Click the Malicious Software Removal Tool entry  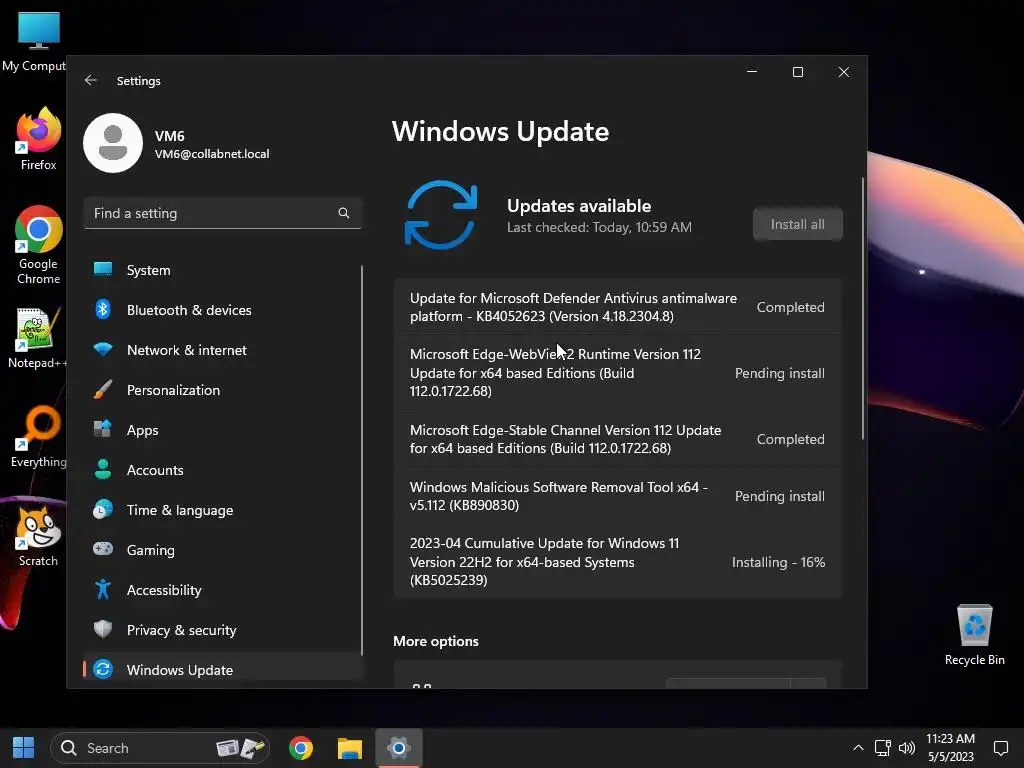[618, 496]
